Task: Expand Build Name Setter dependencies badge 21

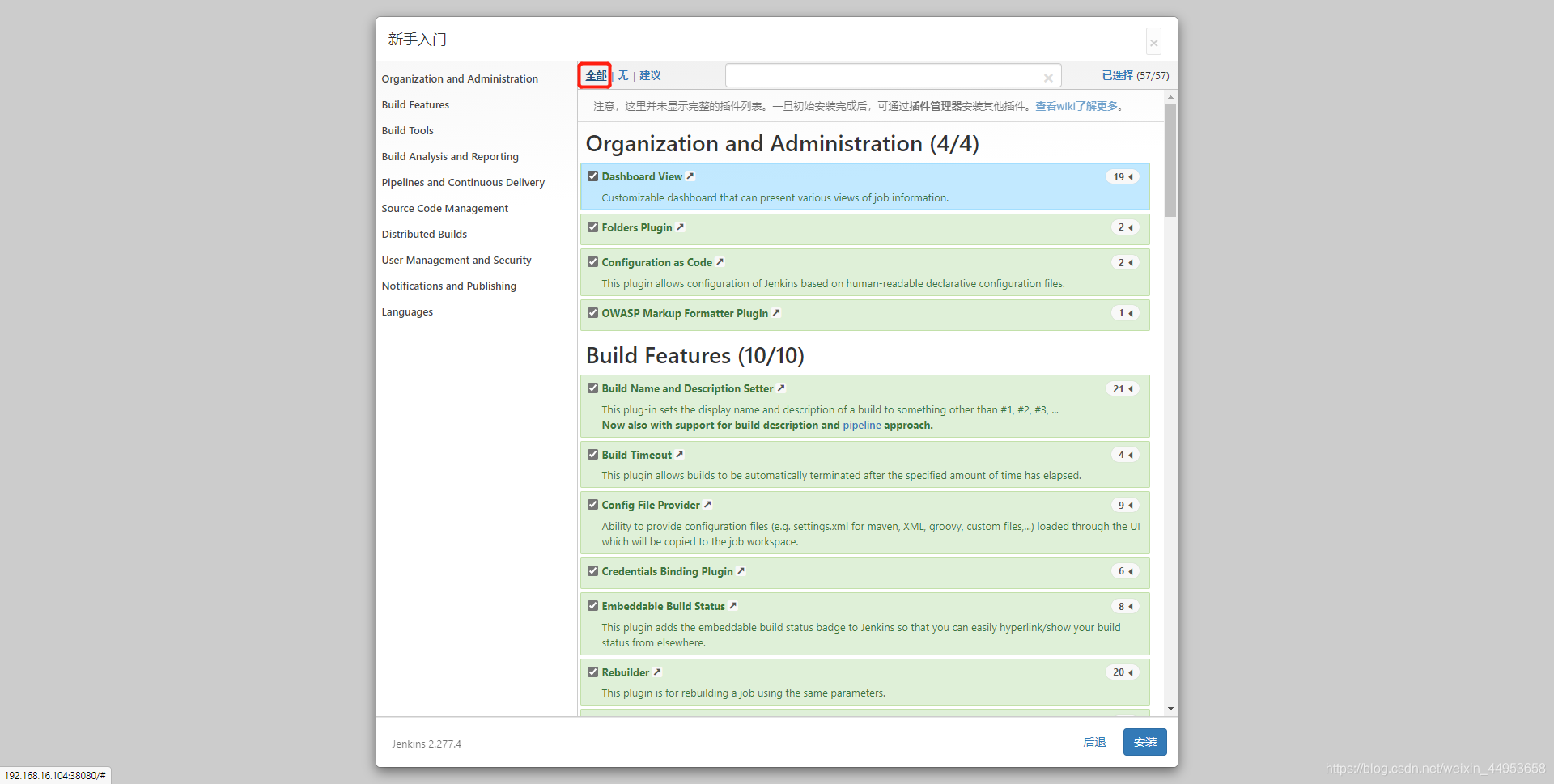Action: point(1123,388)
